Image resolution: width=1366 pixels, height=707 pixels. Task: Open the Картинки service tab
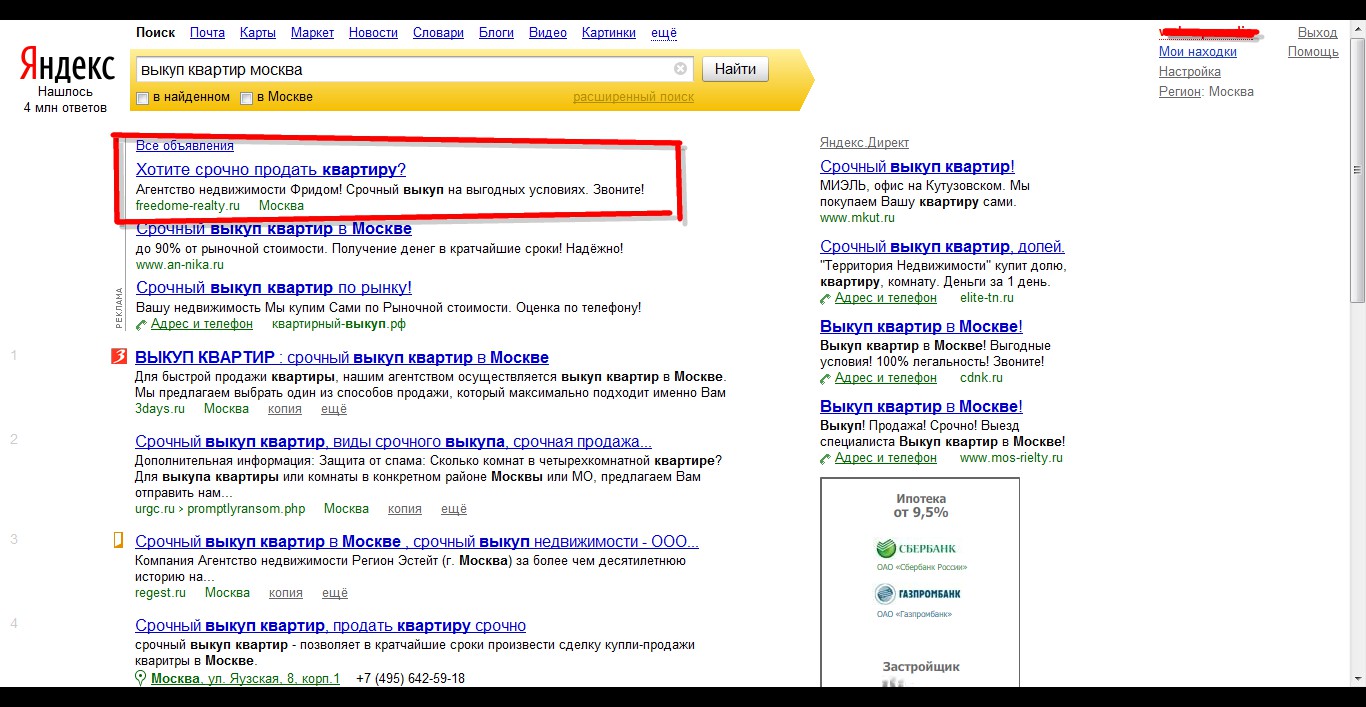point(609,33)
